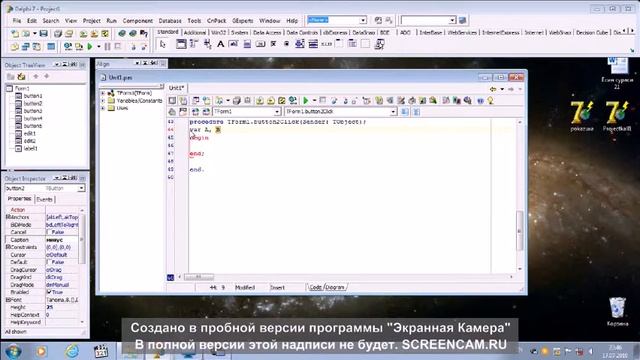
Task: Expand the Variables/Constants node
Action: [x=103, y=101]
